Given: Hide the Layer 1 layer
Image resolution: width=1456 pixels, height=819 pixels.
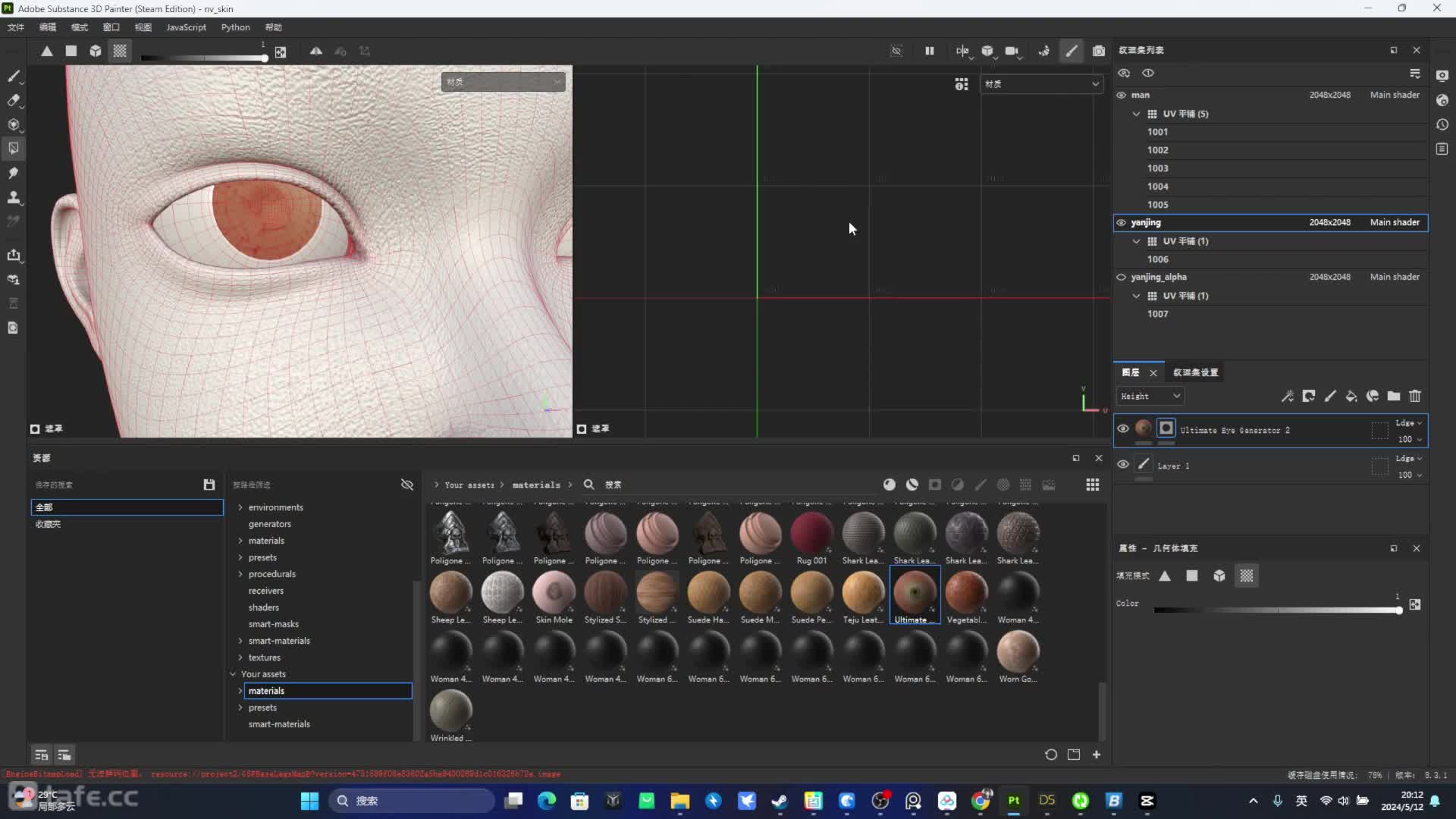Looking at the screenshot, I should pyautogui.click(x=1122, y=464).
